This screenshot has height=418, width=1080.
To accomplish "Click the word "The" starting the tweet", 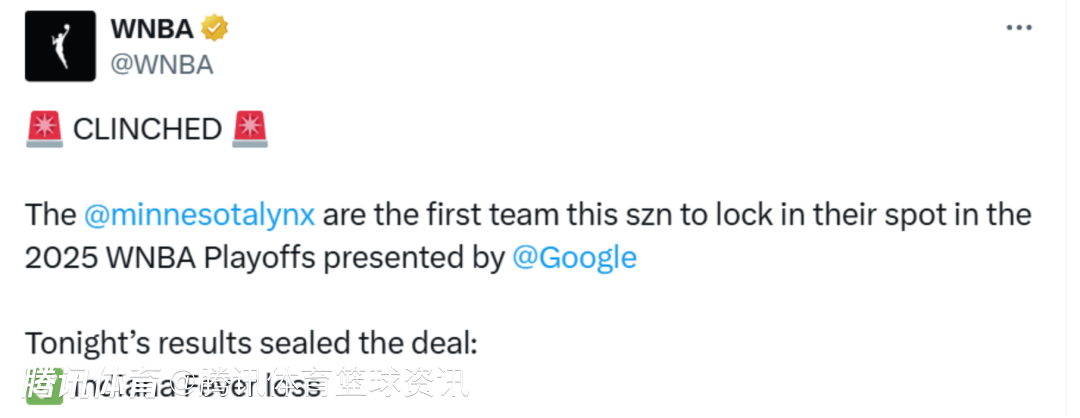I will tap(50, 214).
